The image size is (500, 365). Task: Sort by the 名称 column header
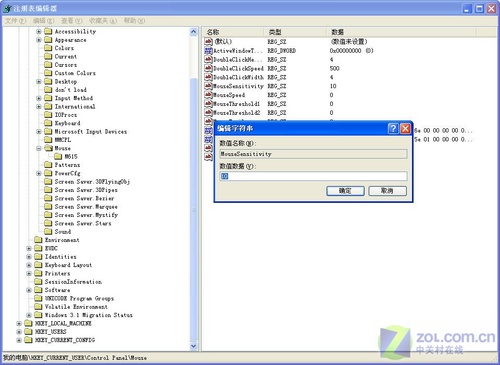coord(233,32)
